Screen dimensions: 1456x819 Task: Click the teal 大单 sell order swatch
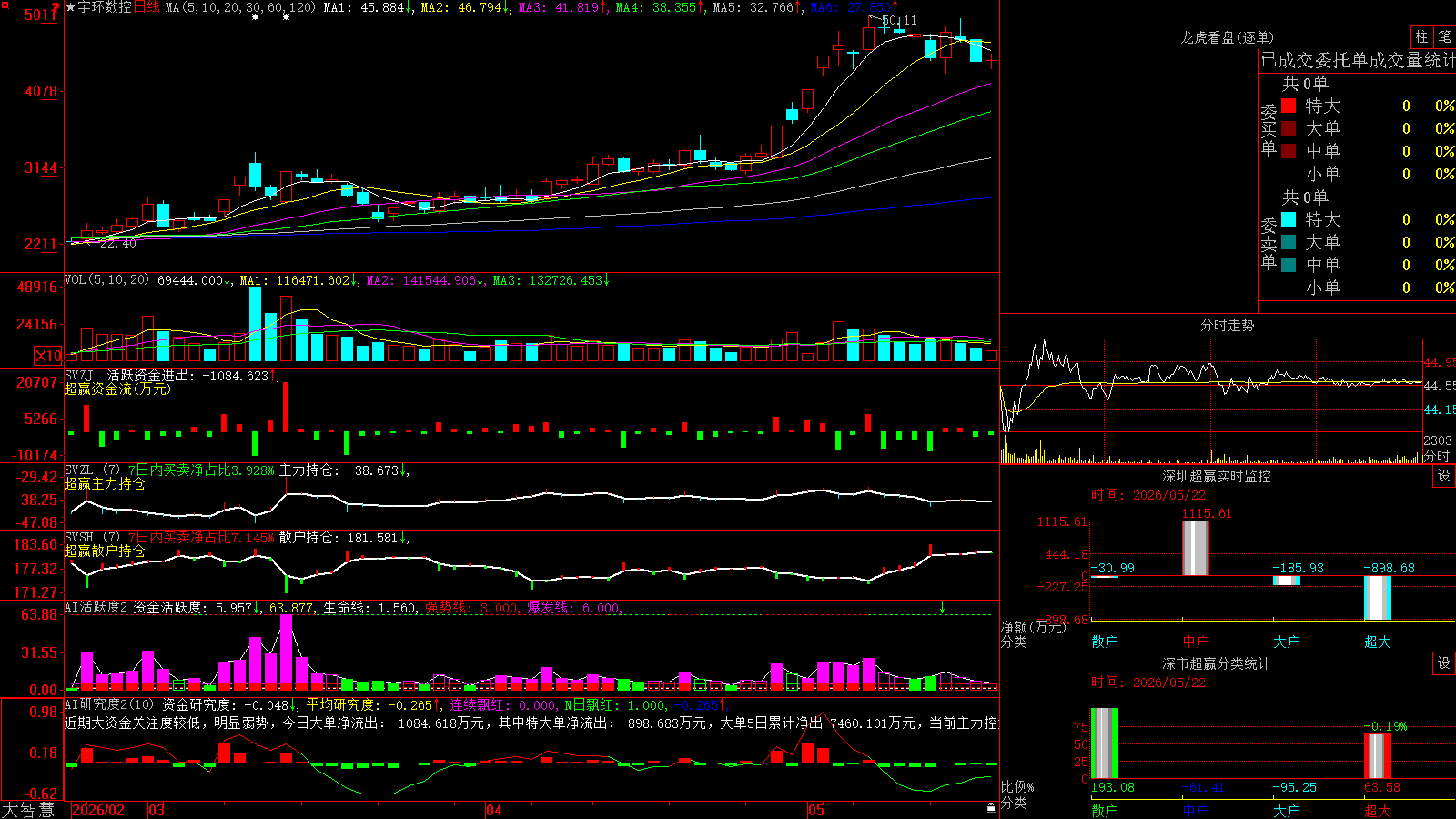(x=1289, y=242)
